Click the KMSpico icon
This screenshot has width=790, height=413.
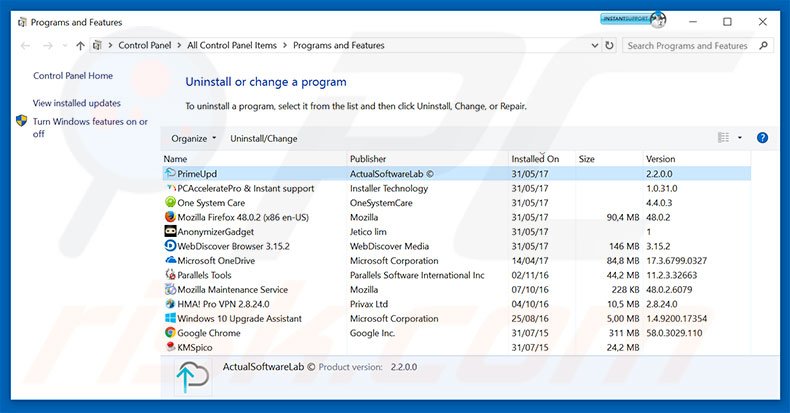[170, 347]
